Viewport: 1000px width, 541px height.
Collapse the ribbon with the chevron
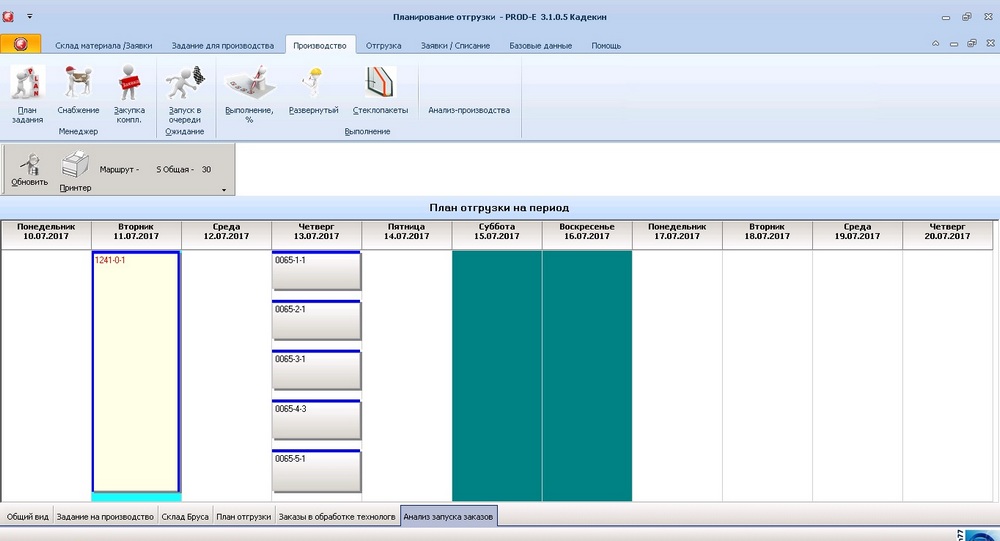934,45
